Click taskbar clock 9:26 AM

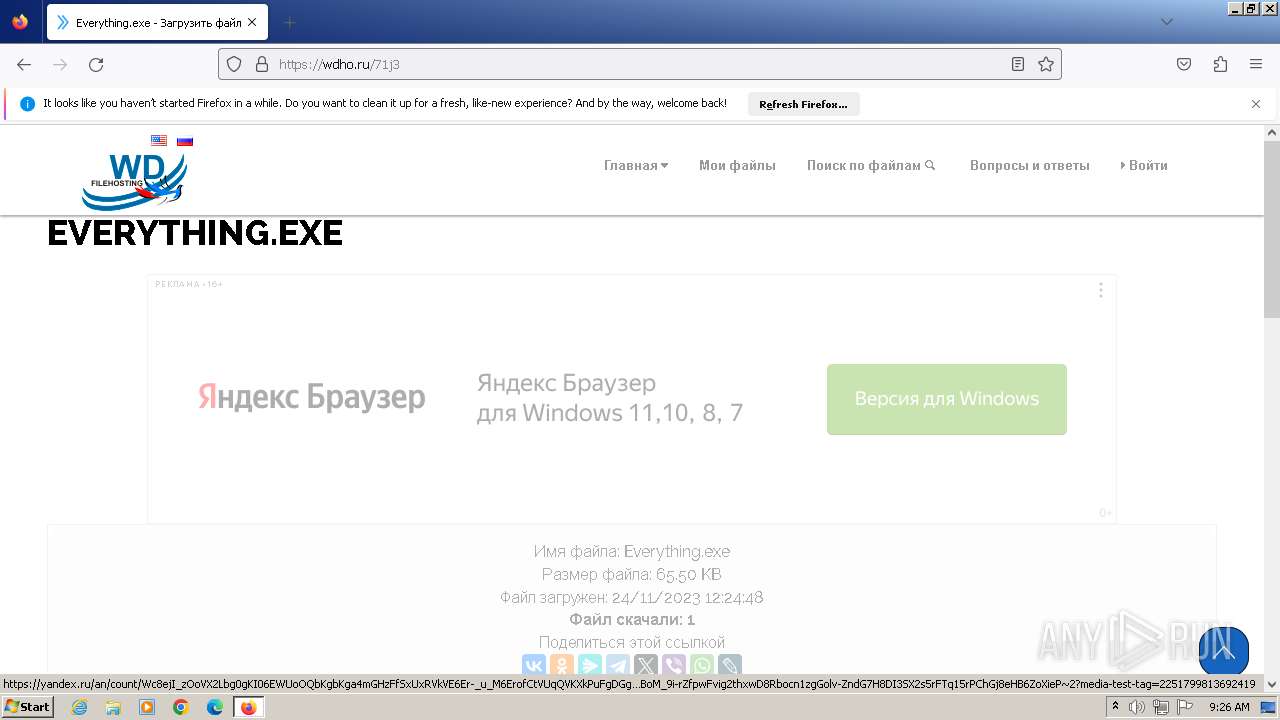point(1229,707)
